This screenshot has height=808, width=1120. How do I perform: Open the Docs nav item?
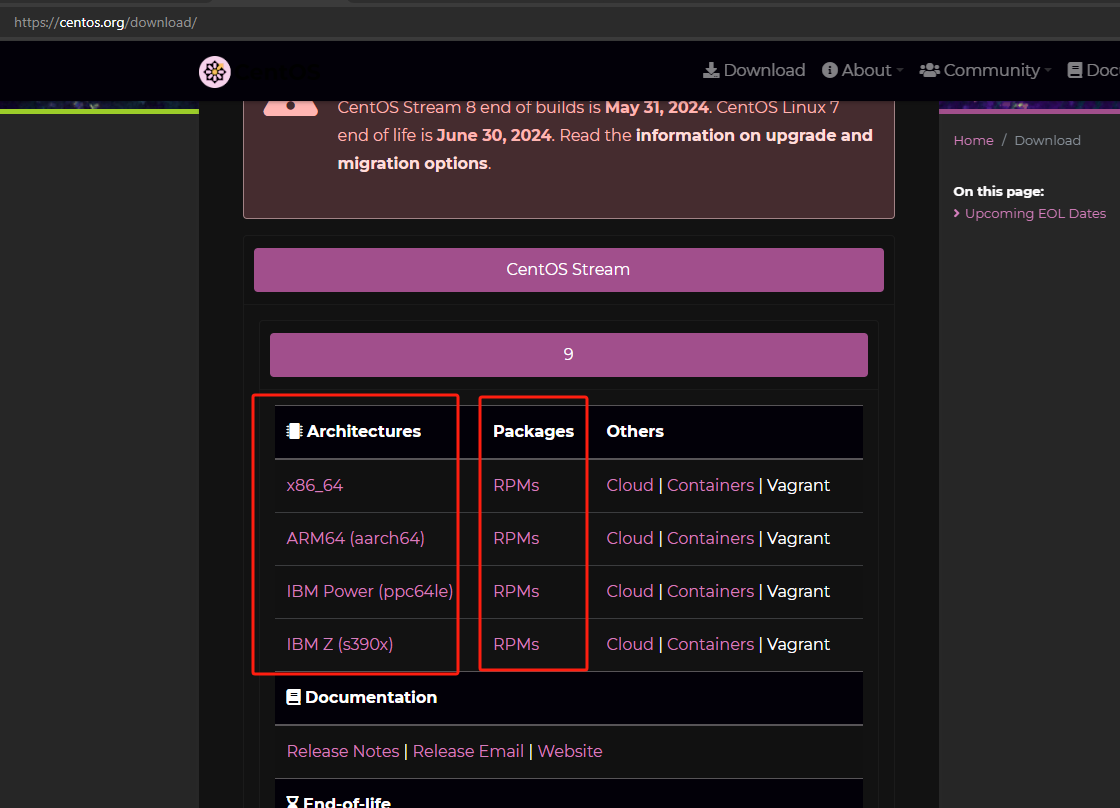point(1094,70)
